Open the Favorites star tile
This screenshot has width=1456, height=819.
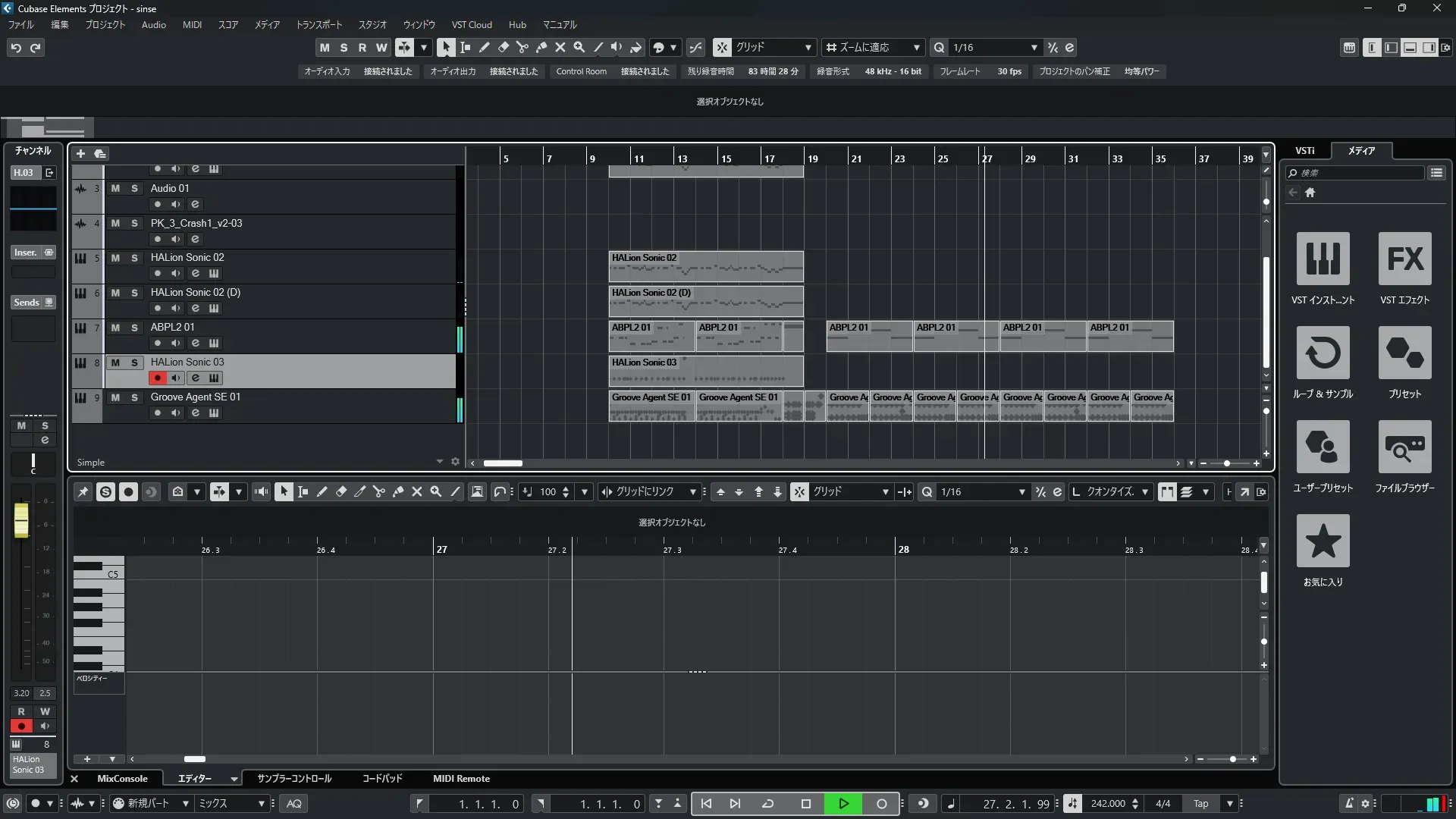1323,541
